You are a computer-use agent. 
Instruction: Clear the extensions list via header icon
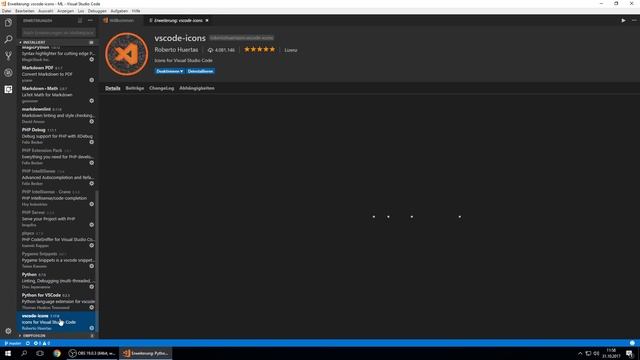pos(80,20)
